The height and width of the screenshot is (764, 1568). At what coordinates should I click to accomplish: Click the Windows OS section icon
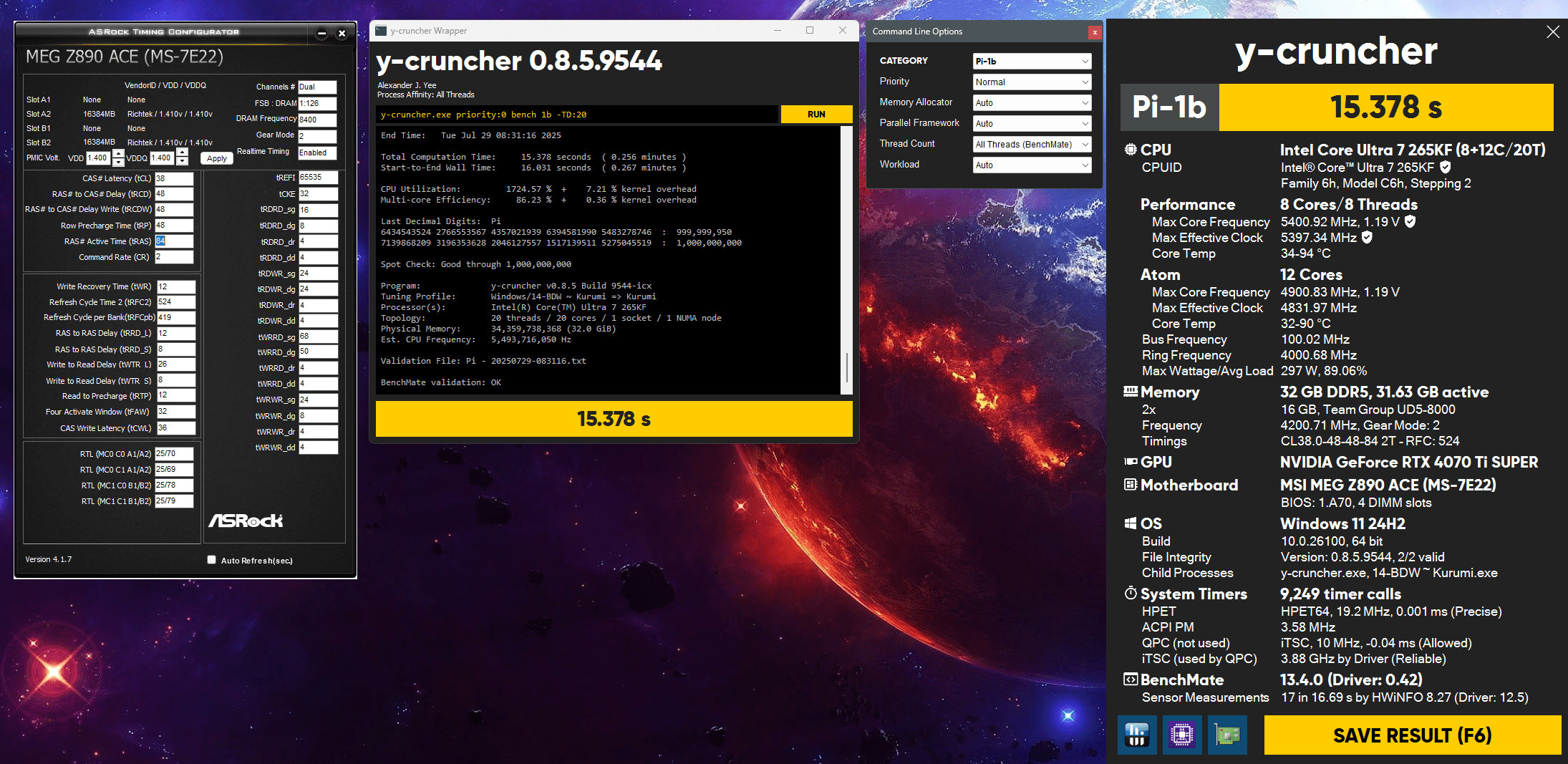(x=1131, y=523)
